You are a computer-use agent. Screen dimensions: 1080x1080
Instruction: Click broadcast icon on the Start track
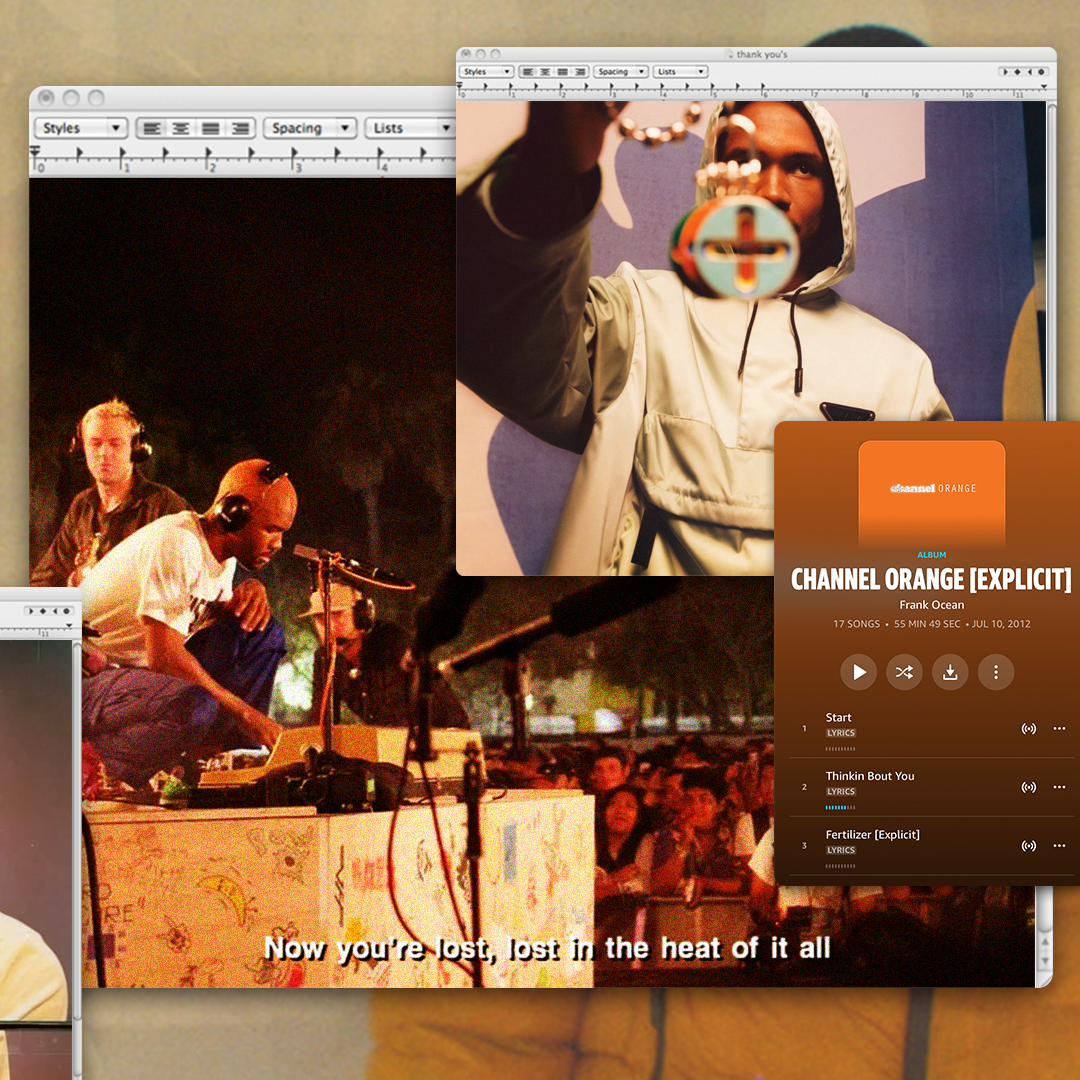1028,728
